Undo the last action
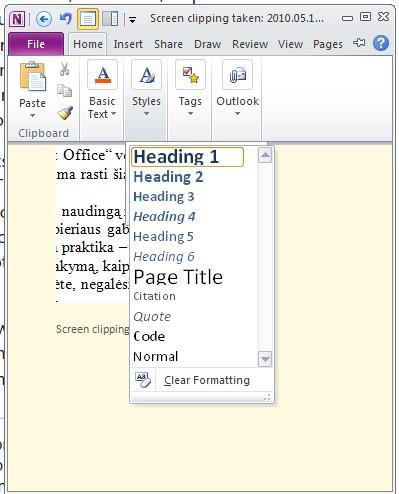This screenshot has width=399, height=494. point(66,18)
